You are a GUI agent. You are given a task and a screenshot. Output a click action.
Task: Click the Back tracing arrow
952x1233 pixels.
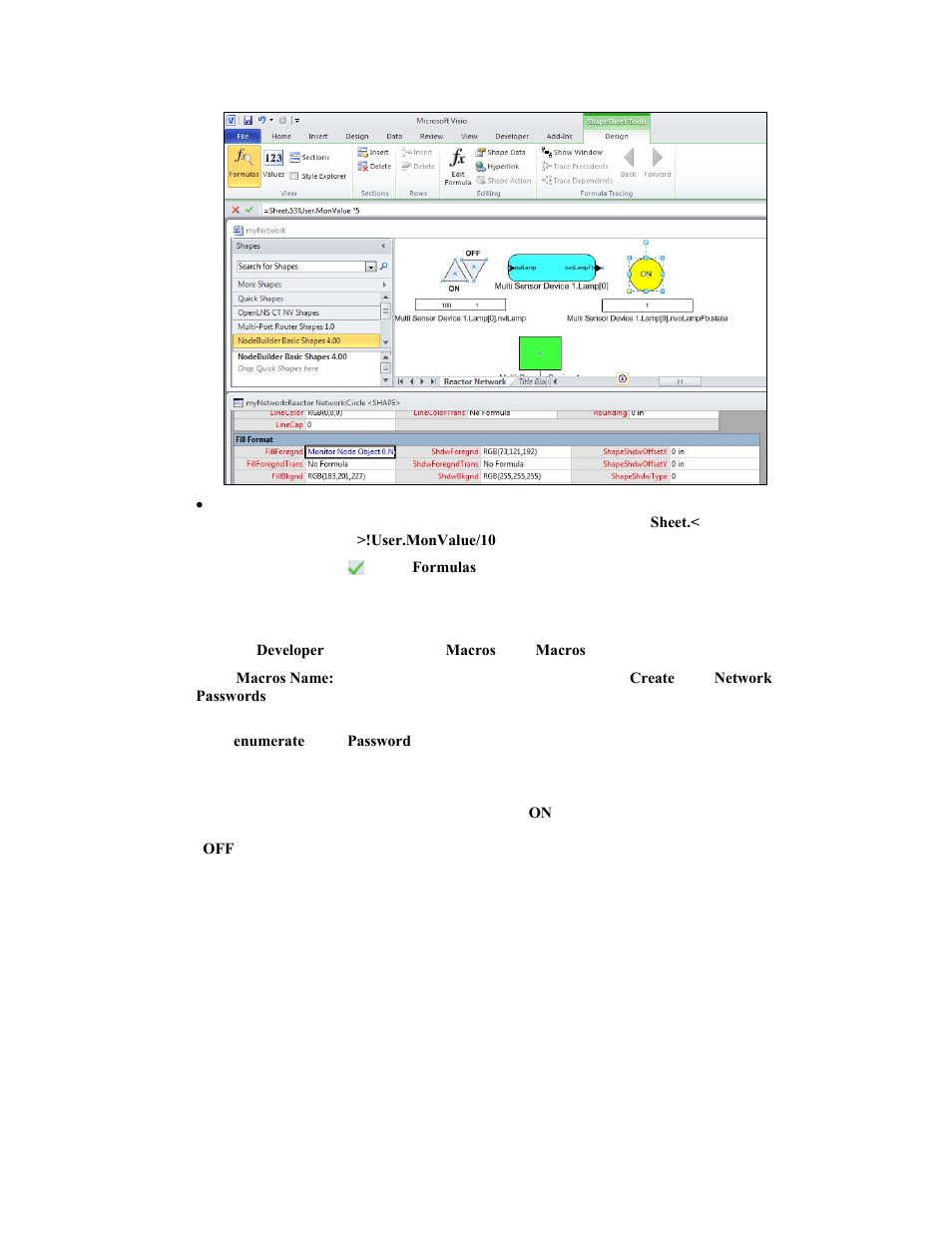tap(629, 162)
